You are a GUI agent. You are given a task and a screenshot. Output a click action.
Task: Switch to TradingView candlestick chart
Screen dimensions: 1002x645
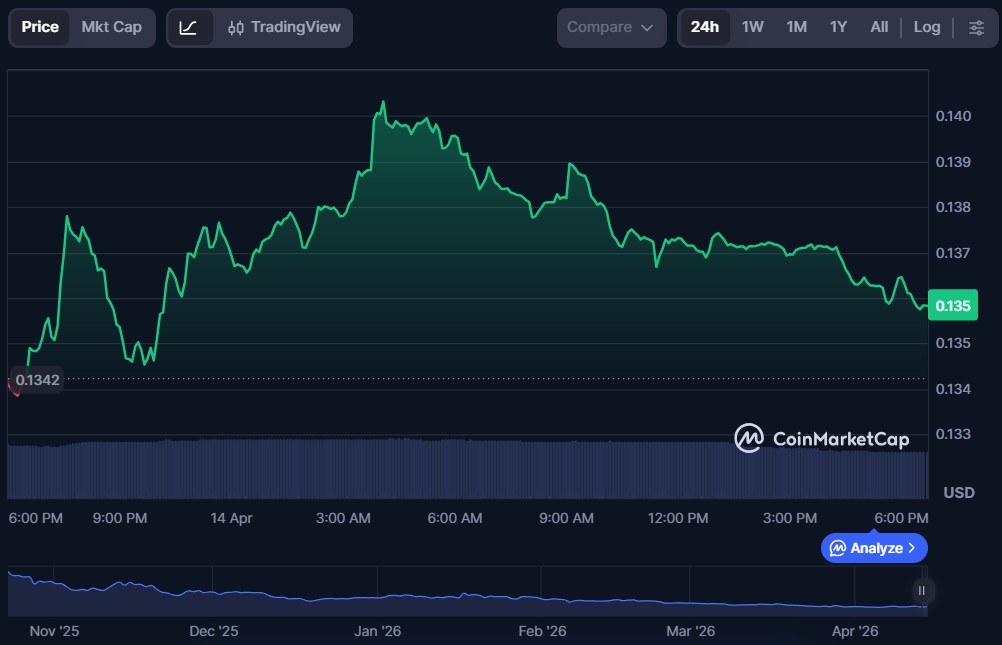(x=283, y=28)
